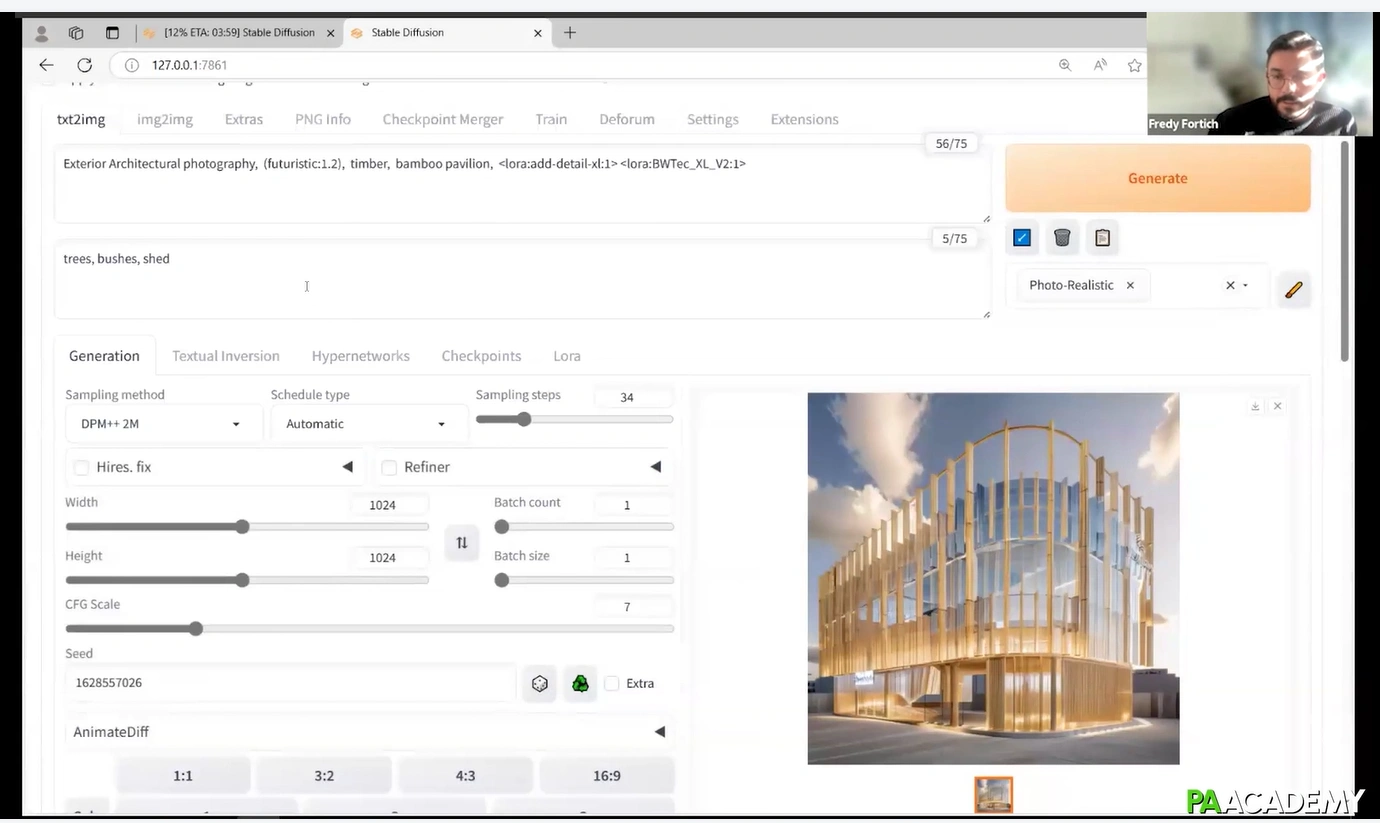The width and height of the screenshot is (1380, 823).
Task: Click the green recycle reuse seed icon
Action: (580, 684)
